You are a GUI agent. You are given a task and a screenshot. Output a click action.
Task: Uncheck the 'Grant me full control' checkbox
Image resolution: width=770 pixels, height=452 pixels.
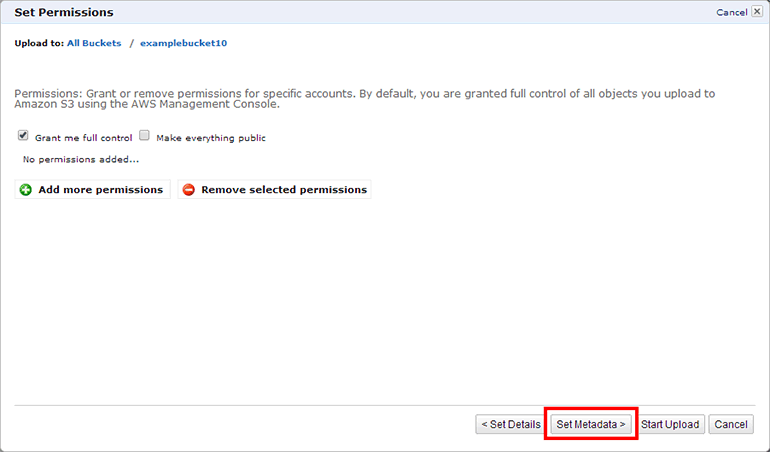pos(23,136)
